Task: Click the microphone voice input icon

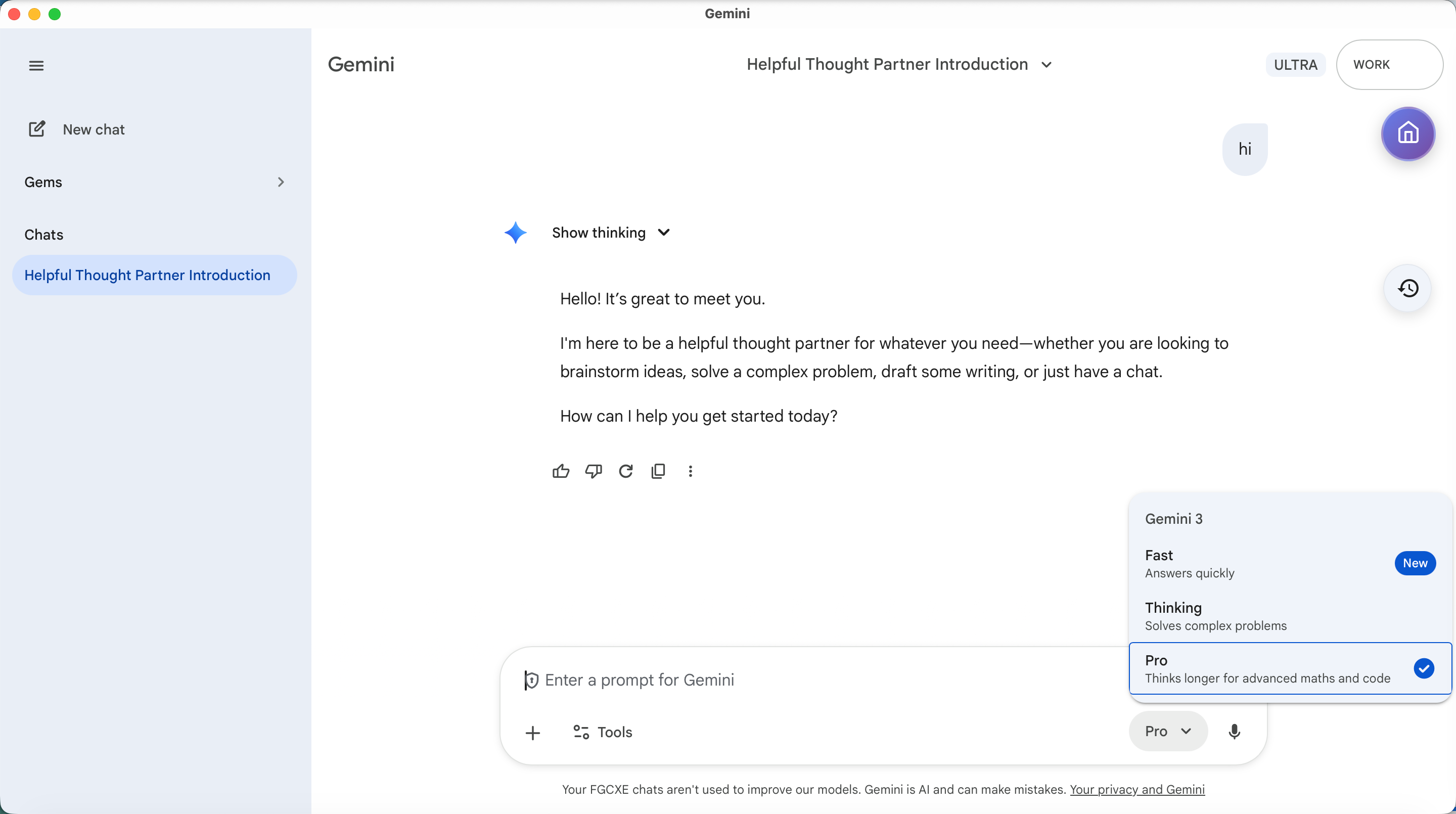Action: (1235, 732)
